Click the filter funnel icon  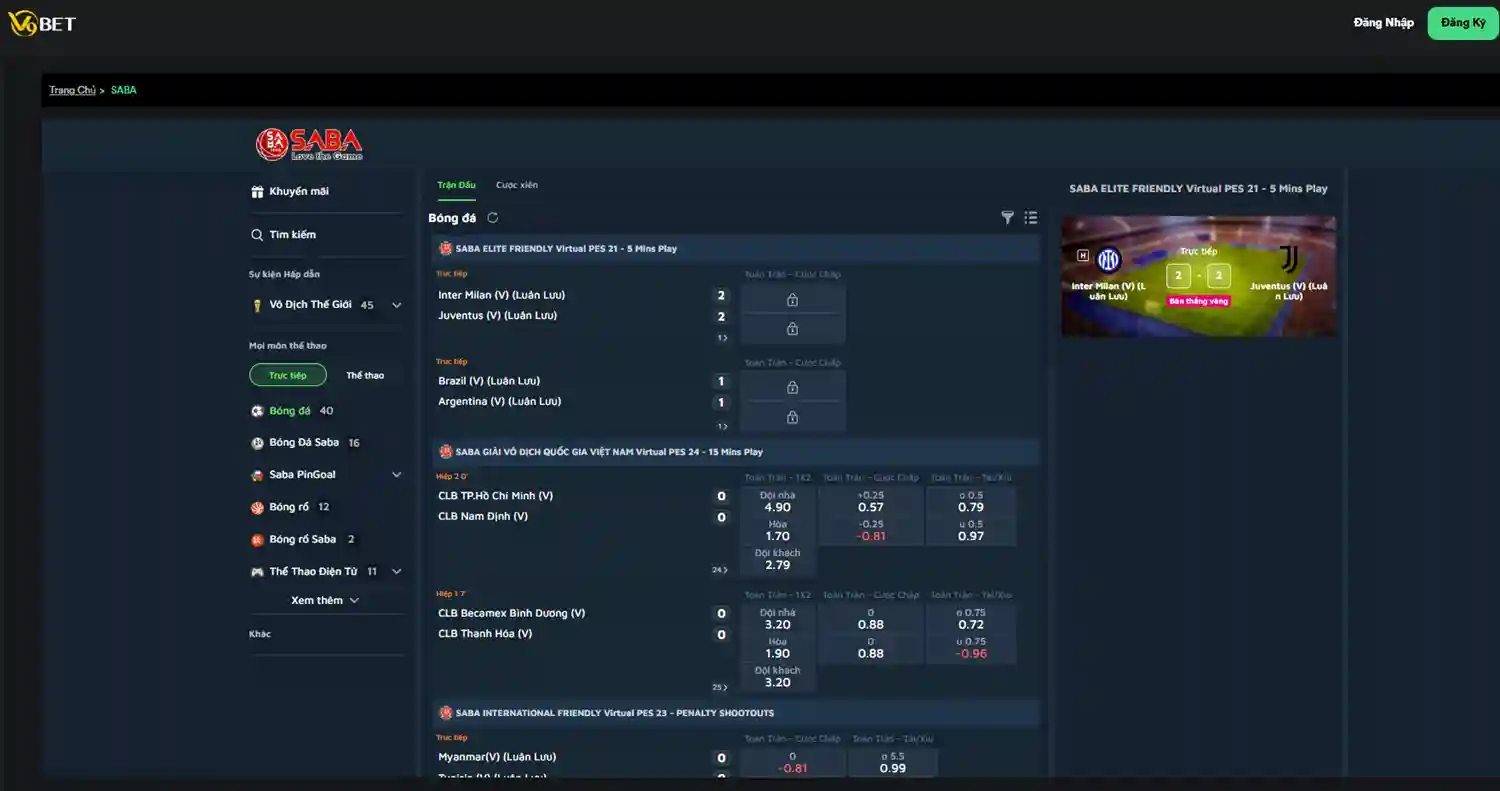[1007, 217]
